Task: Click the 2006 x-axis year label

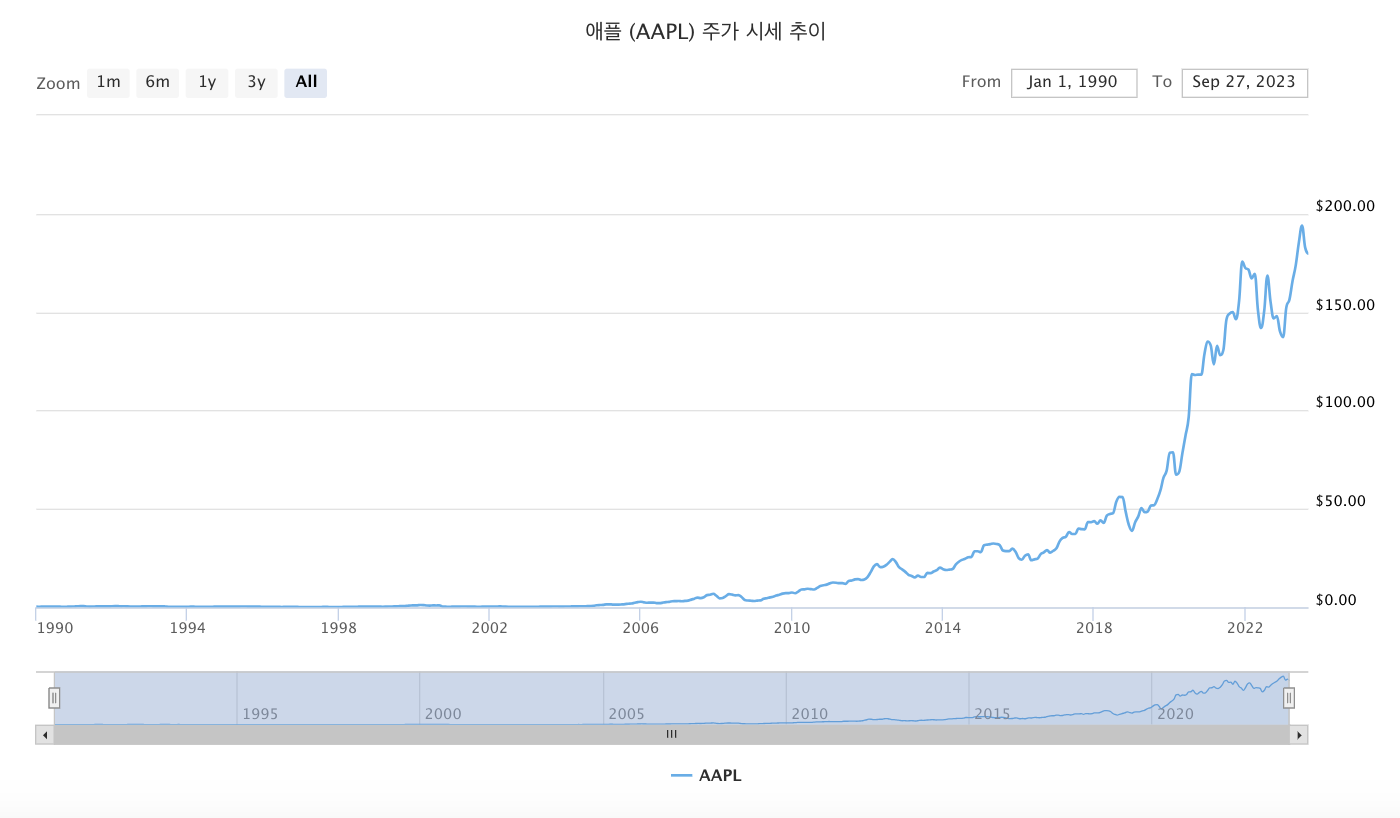Action: pos(640,628)
